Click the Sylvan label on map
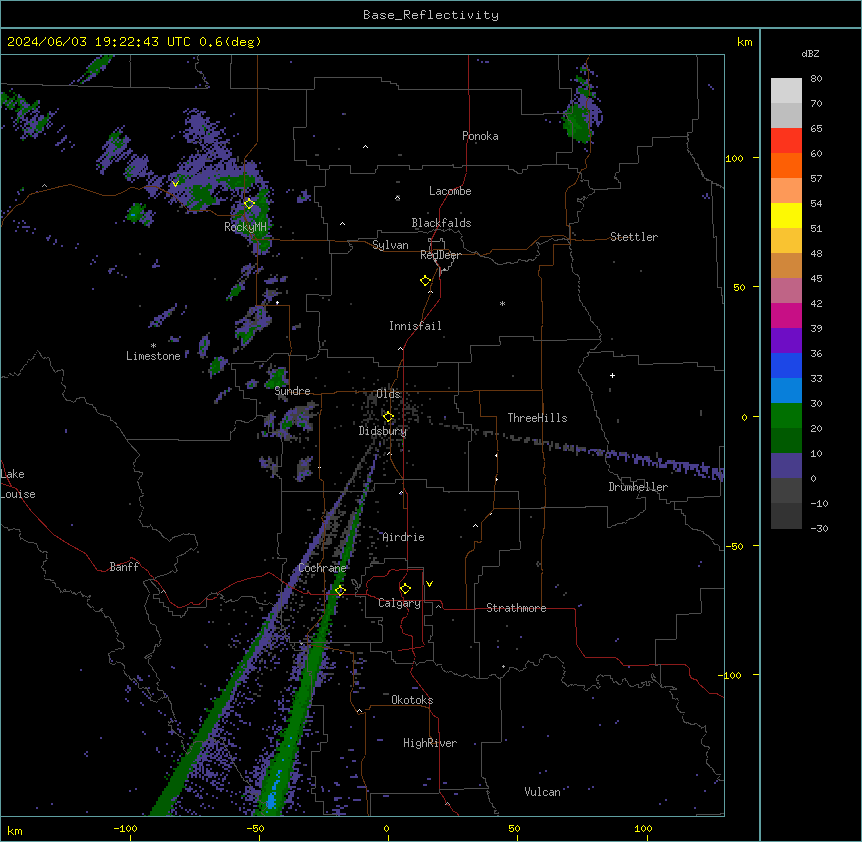 [390, 245]
